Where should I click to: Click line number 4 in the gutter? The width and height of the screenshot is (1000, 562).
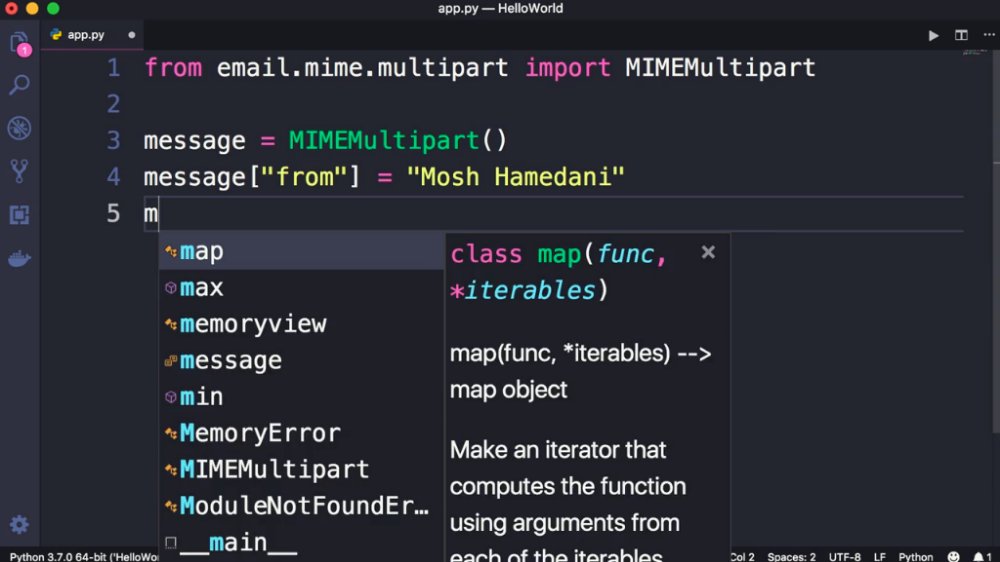(114, 177)
